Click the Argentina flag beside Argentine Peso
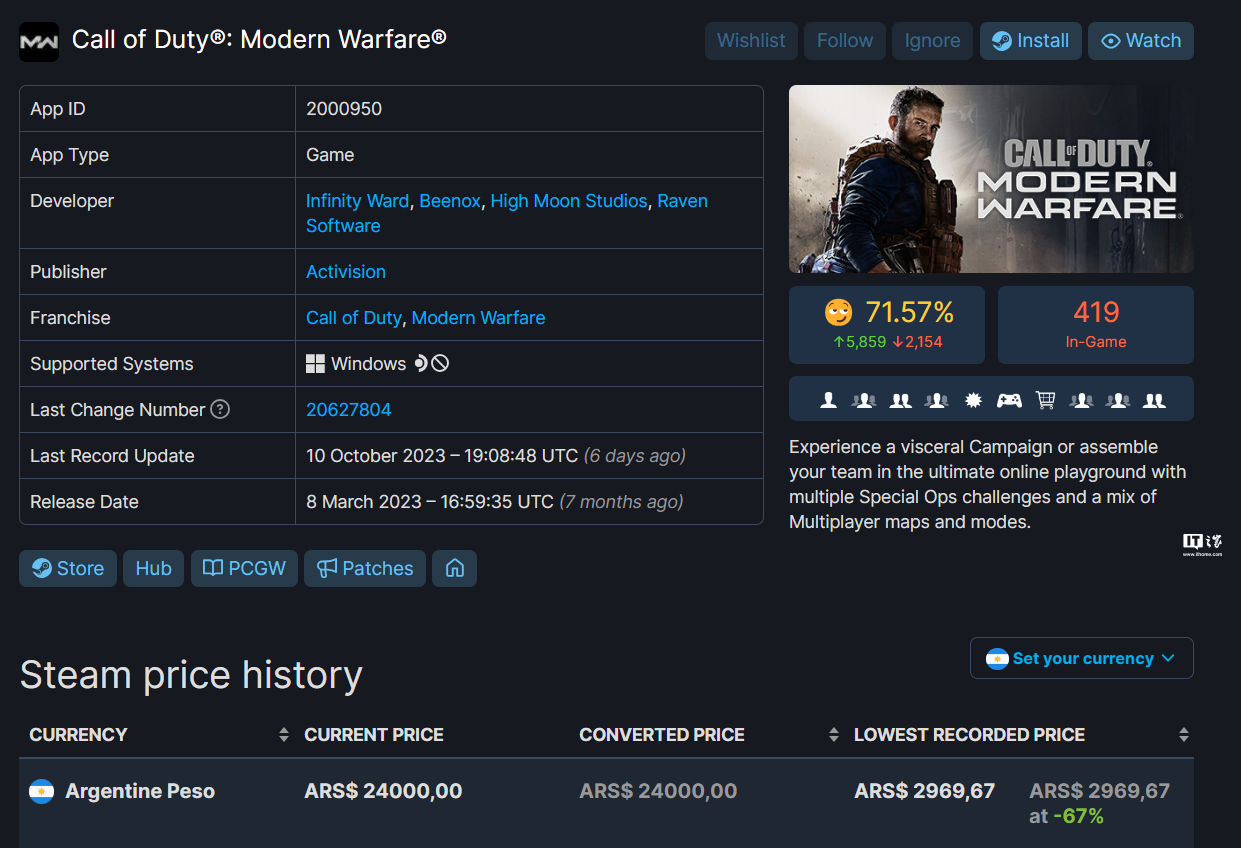This screenshot has height=848, width=1241. [41, 791]
